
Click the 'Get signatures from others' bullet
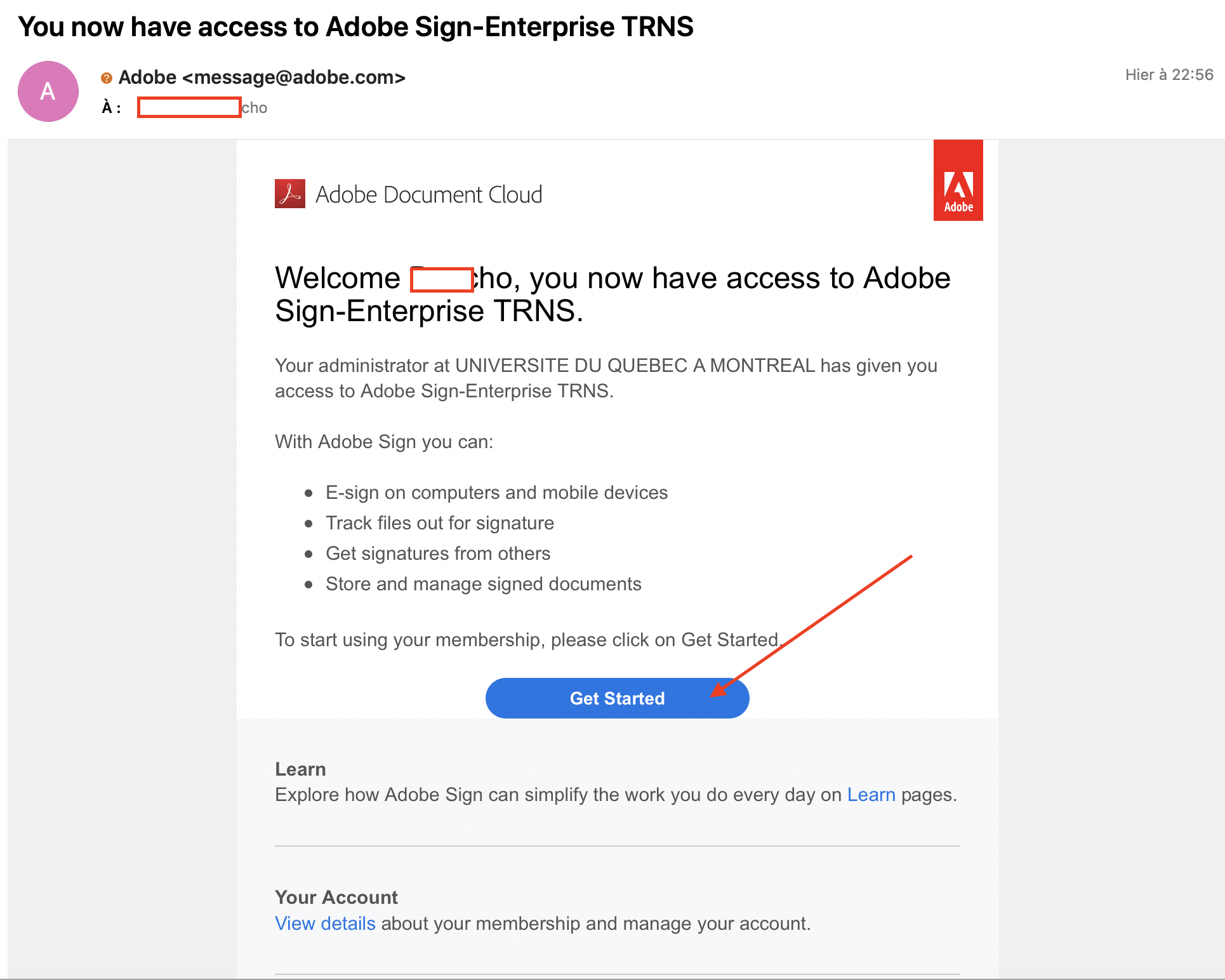438,553
